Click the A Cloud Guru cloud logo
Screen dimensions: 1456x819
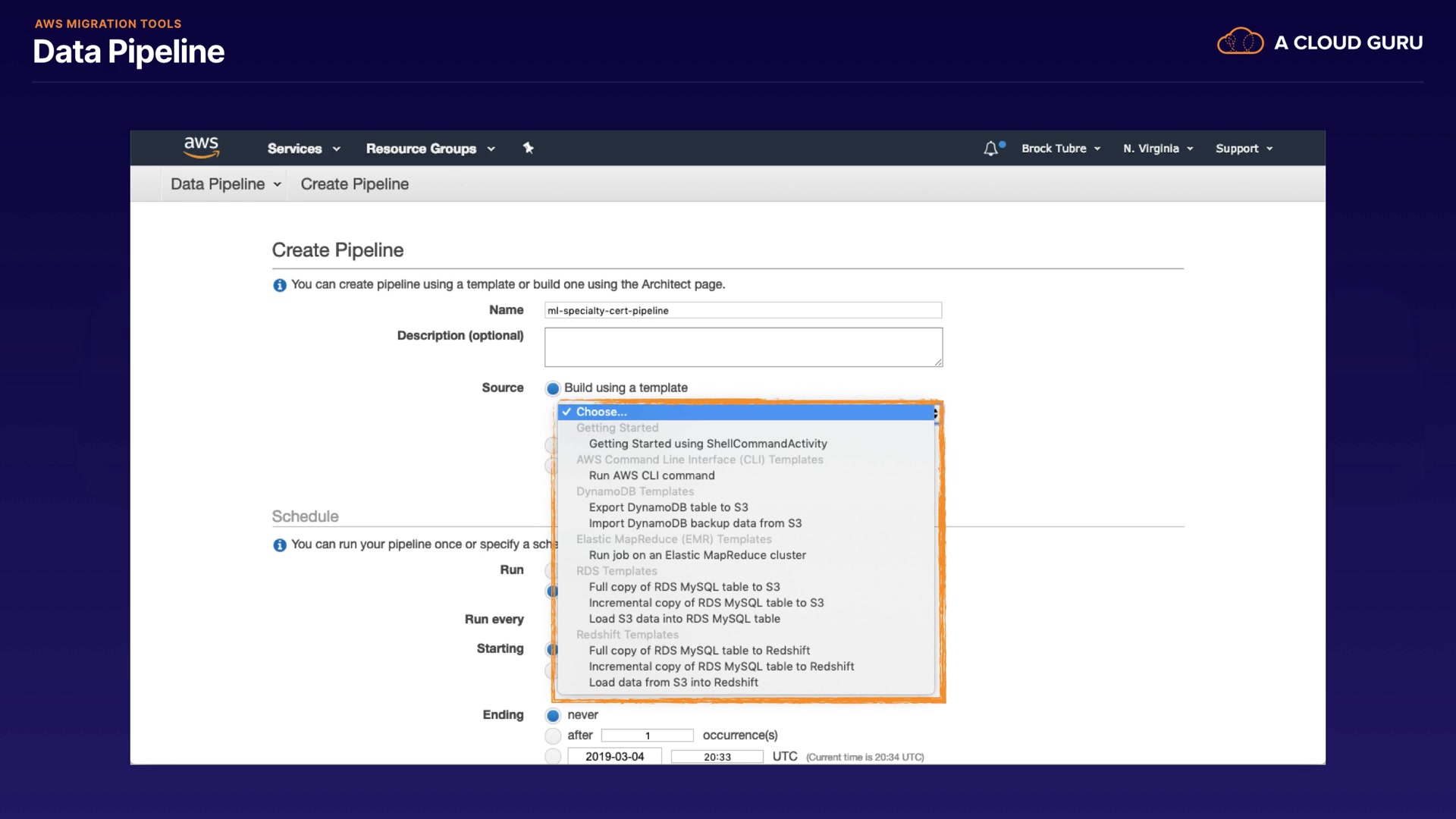[x=1240, y=42]
